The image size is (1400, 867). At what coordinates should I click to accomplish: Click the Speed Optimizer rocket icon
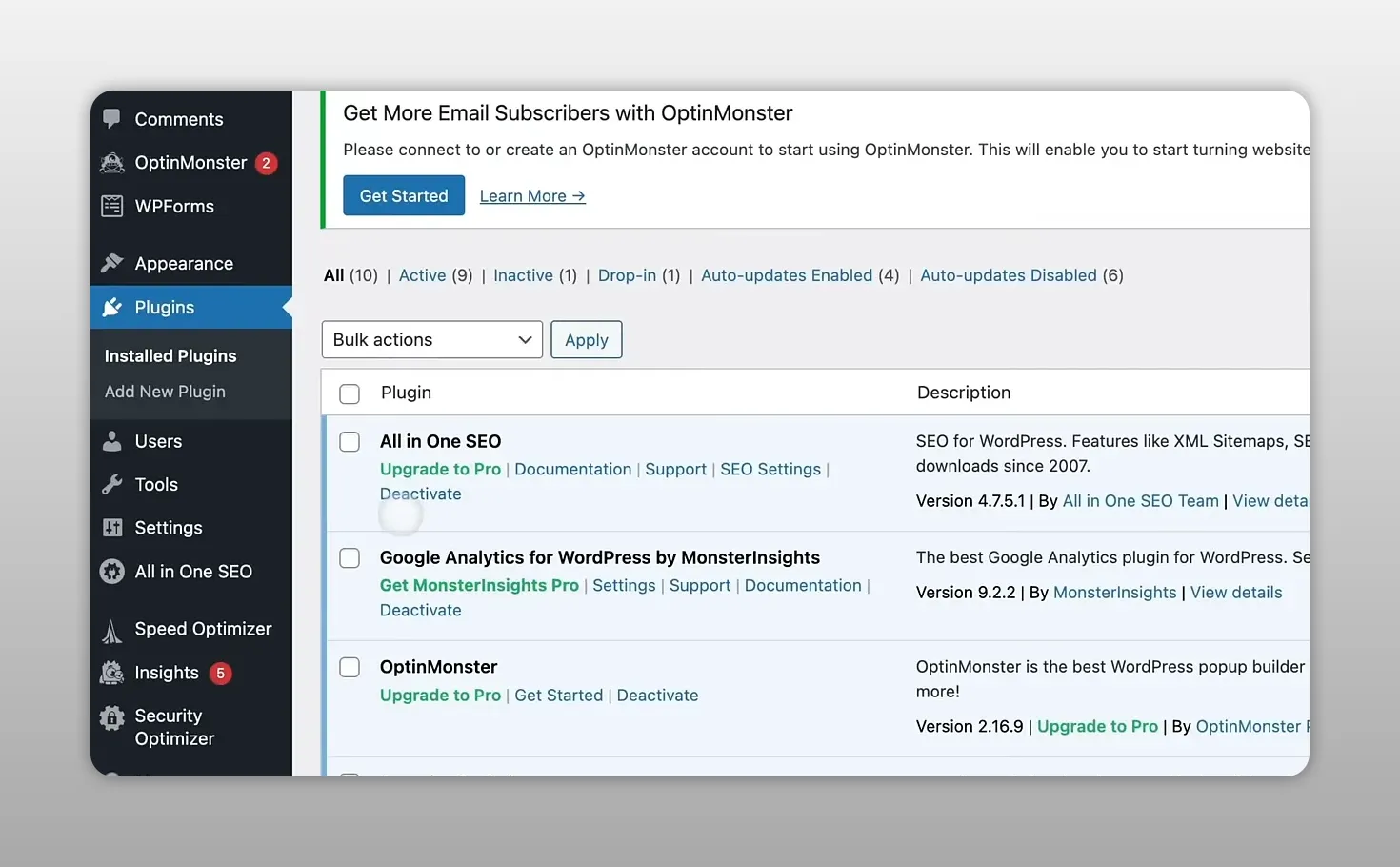coord(111,630)
